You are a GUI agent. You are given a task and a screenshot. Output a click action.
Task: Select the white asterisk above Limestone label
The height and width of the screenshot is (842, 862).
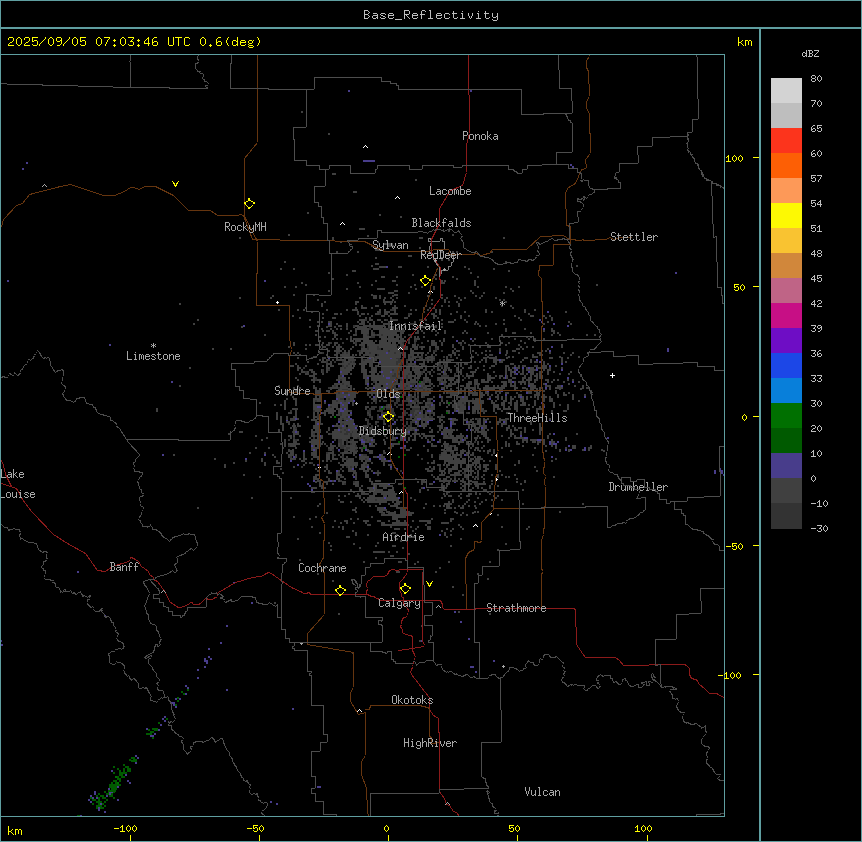tap(153, 346)
